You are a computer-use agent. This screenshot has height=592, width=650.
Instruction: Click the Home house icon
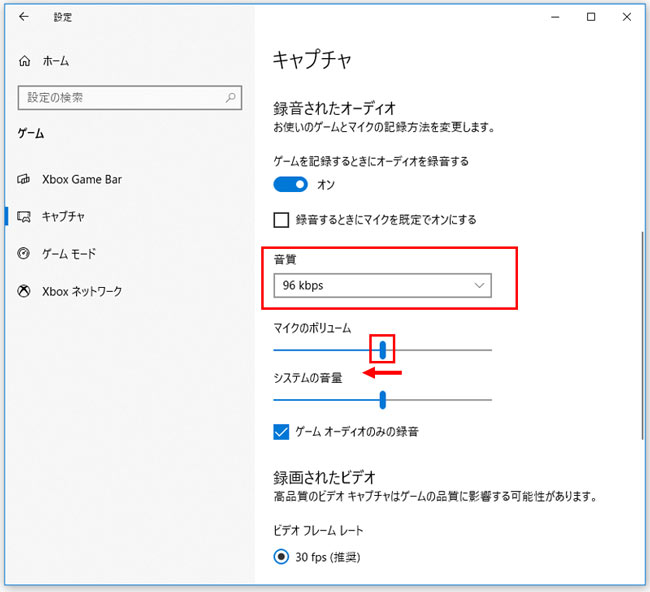click(24, 61)
